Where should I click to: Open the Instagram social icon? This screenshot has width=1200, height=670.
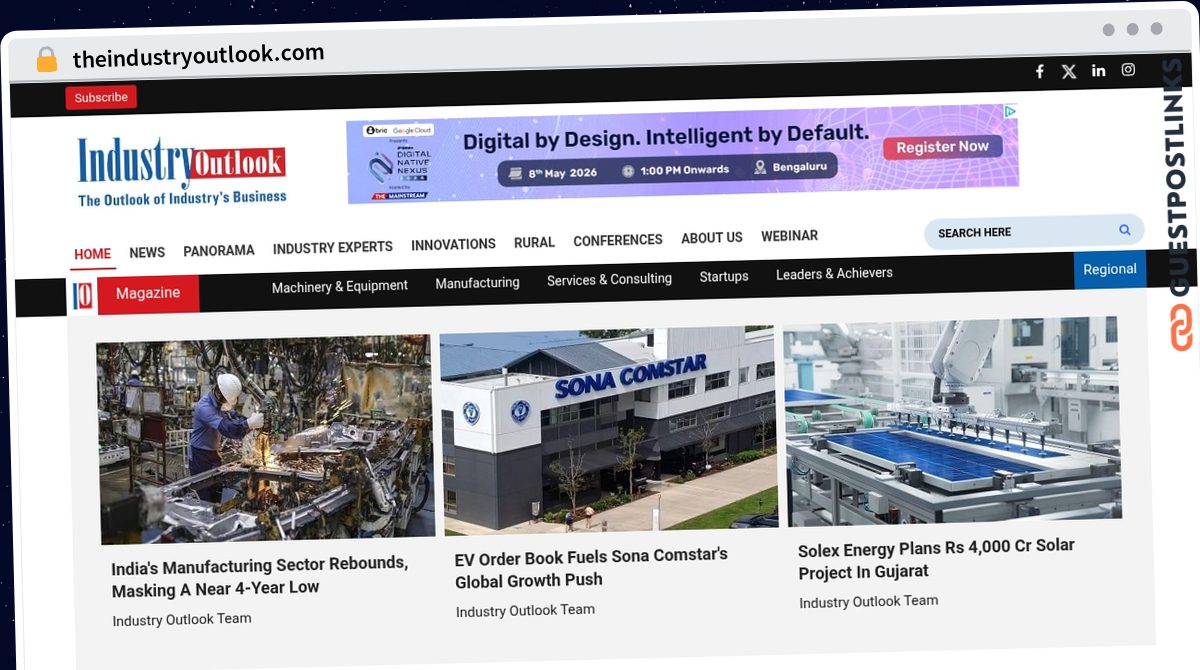coord(1128,69)
